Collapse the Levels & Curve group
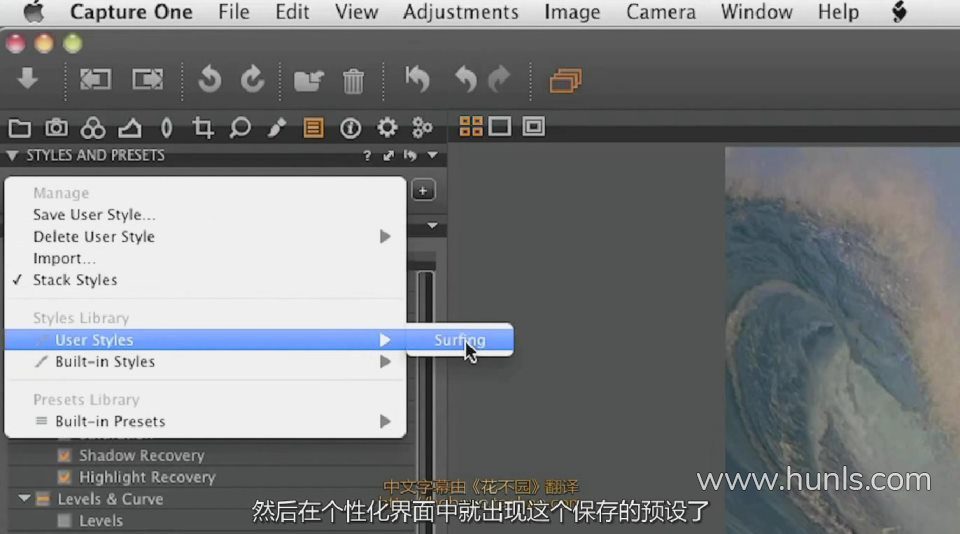Image resolution: width=960 pixels, height=534 pixels. (x=24, y=499)
